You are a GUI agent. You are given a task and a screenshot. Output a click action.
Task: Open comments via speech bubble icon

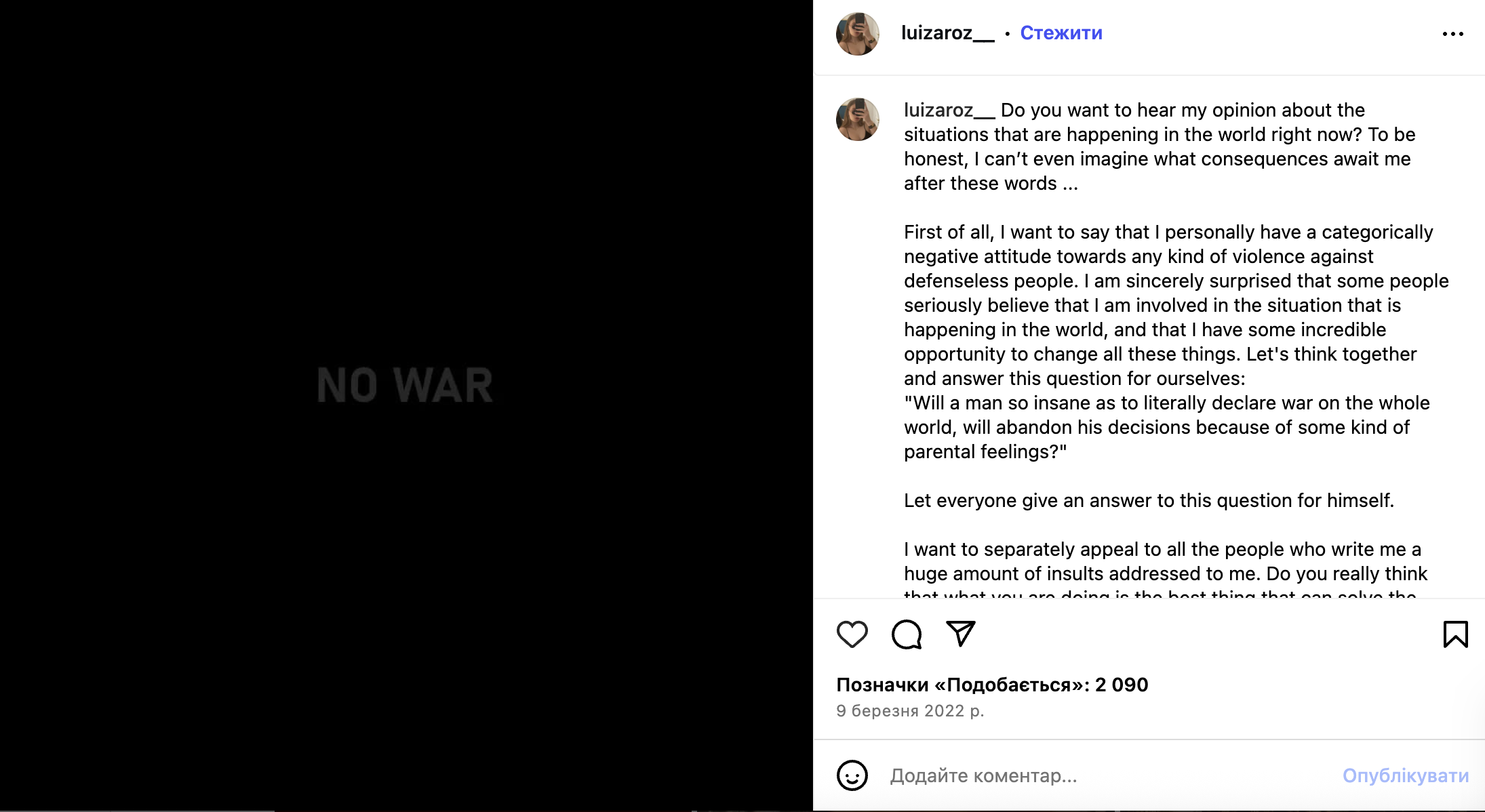(x=907, y=634)
